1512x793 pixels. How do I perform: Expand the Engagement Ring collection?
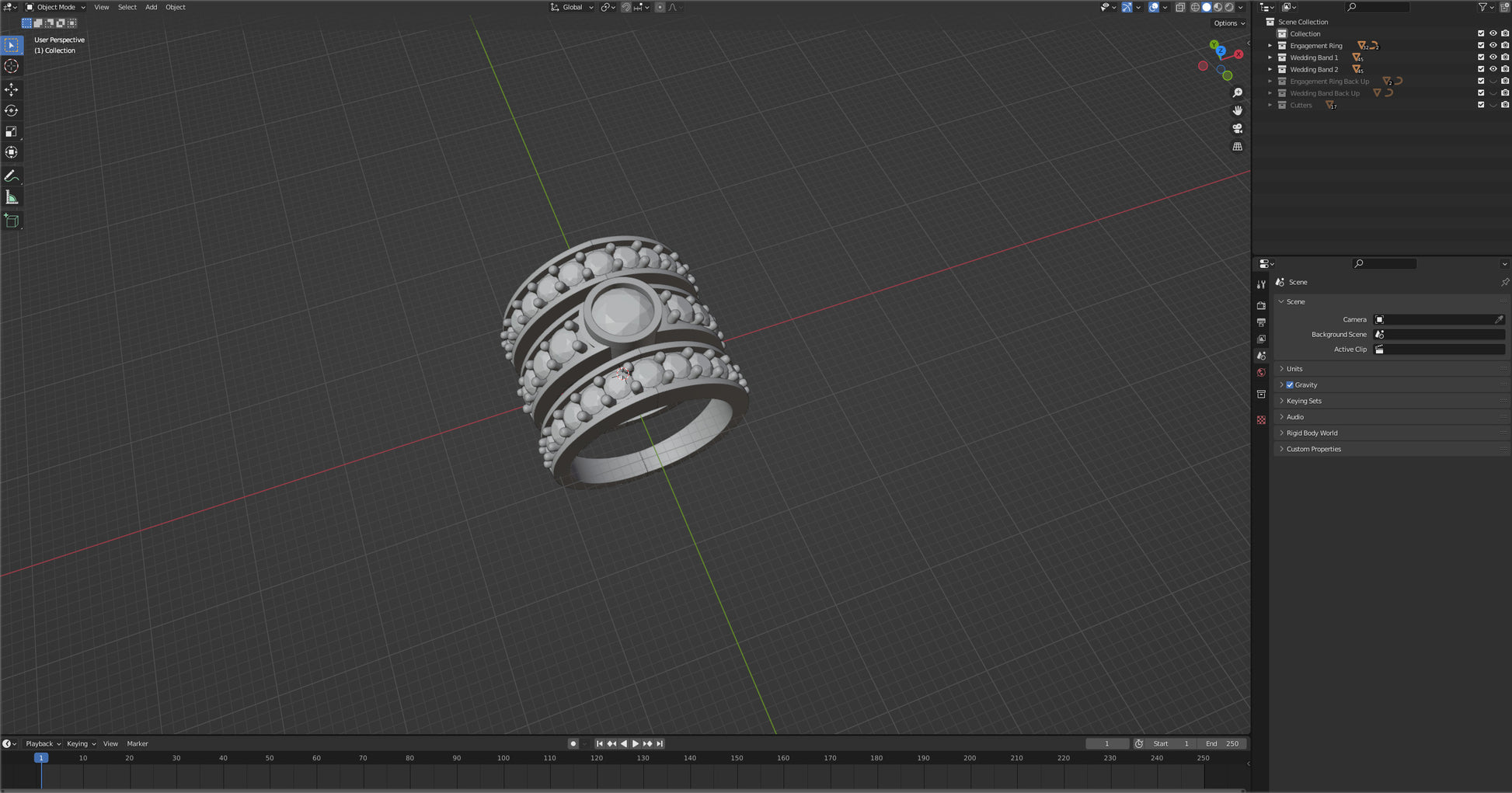point(1270,45)
